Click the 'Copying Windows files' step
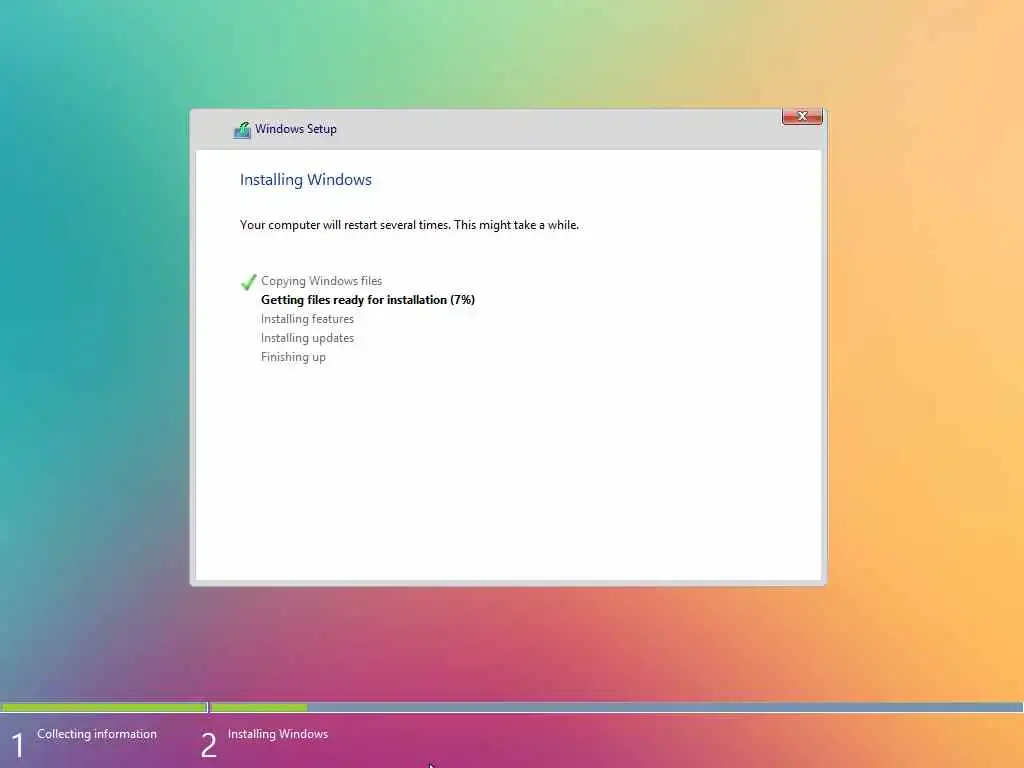Image resolution: width=1024 pixels, height=768 pixels. pyautogui.click(x=321, y=281)
